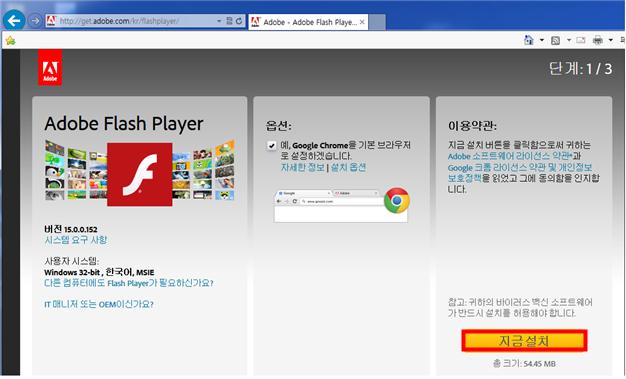
Task: Click the Adobe Flash Player heading
Action: coord(124,124)
